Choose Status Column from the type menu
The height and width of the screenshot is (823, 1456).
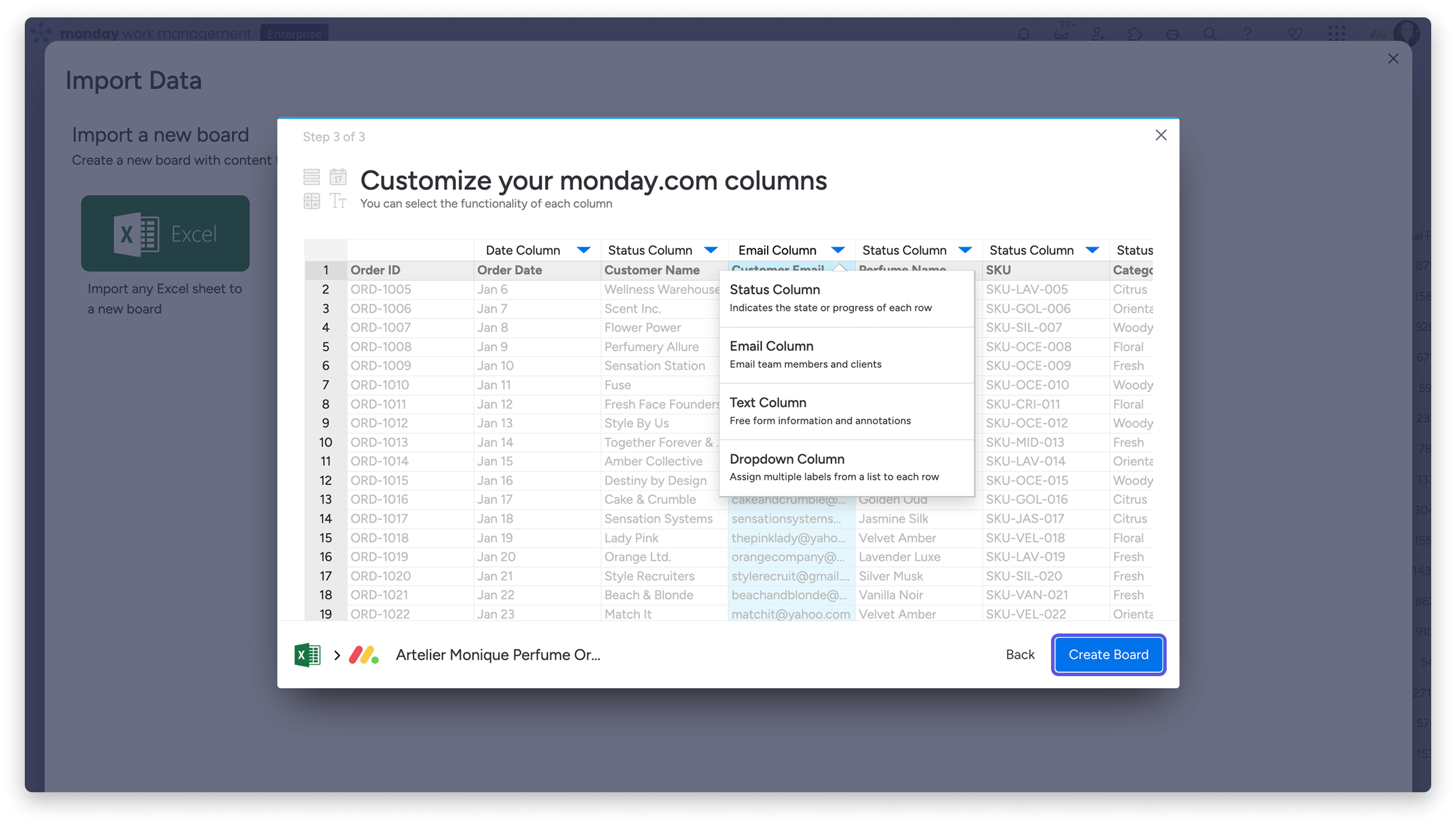pos(847,298)
